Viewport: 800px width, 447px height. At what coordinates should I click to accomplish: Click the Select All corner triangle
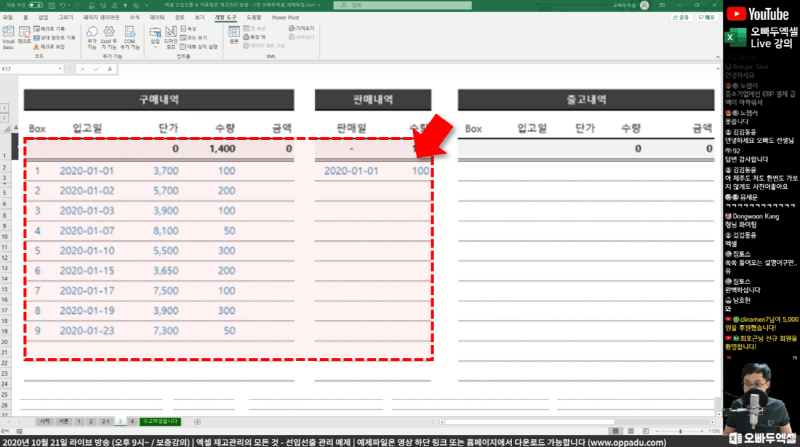pos(7,129)
